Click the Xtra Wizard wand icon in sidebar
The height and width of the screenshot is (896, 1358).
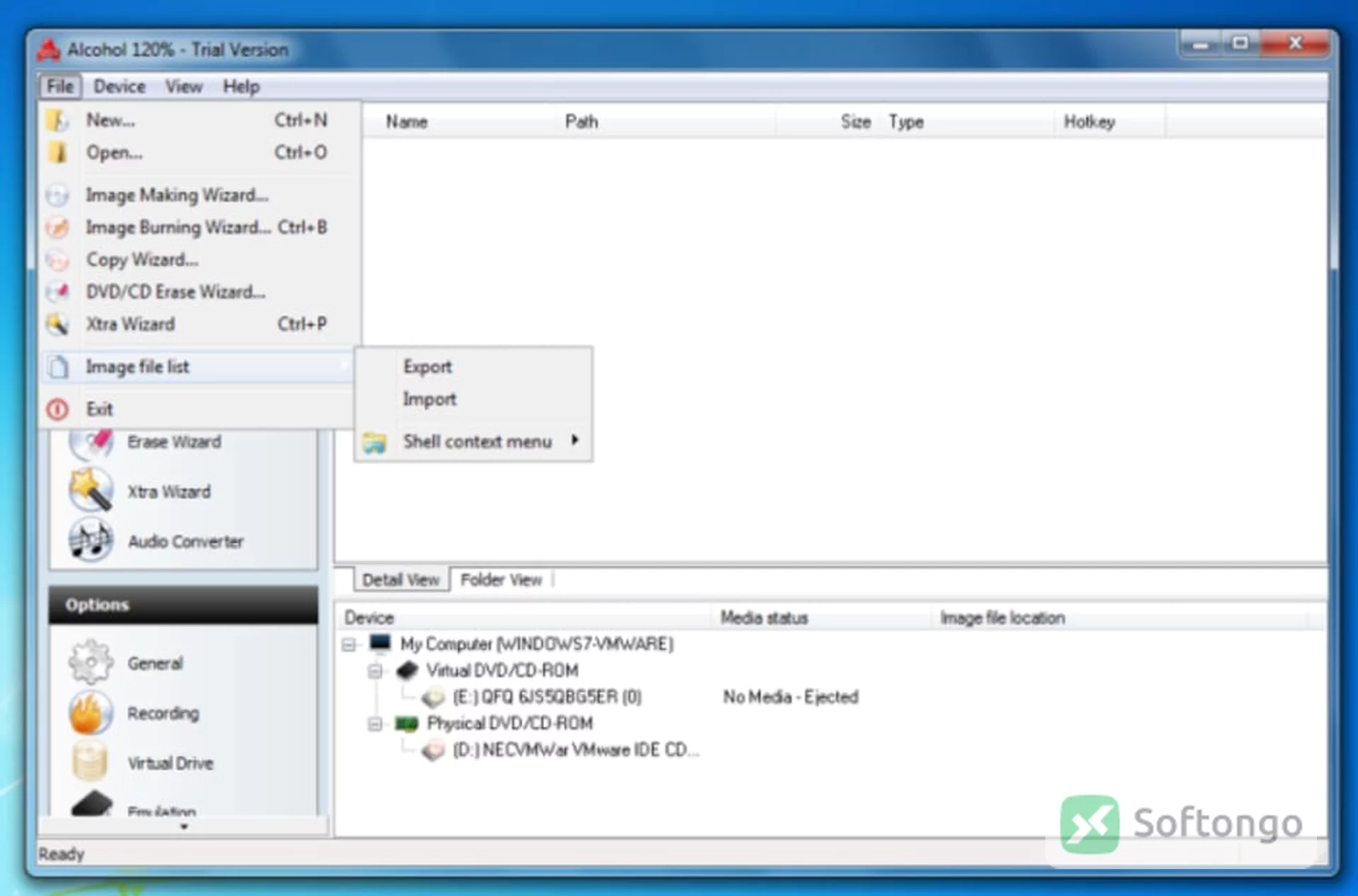(91, 489)
